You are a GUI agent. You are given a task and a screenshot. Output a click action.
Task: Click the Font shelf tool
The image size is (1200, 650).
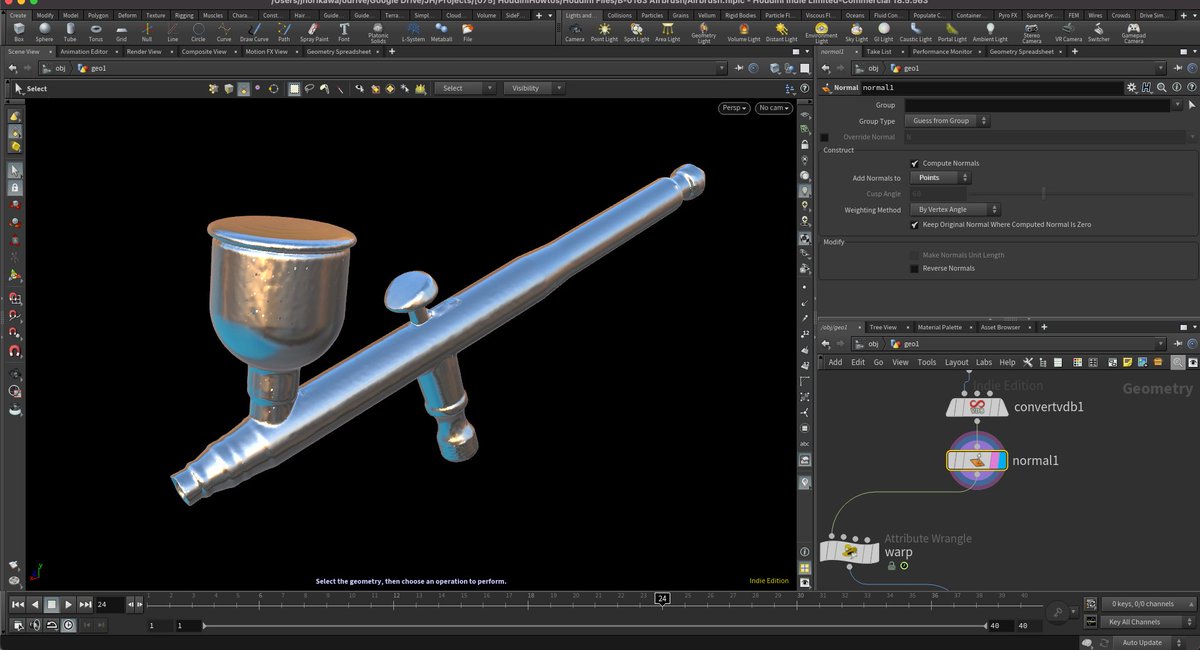pos(344,32)
